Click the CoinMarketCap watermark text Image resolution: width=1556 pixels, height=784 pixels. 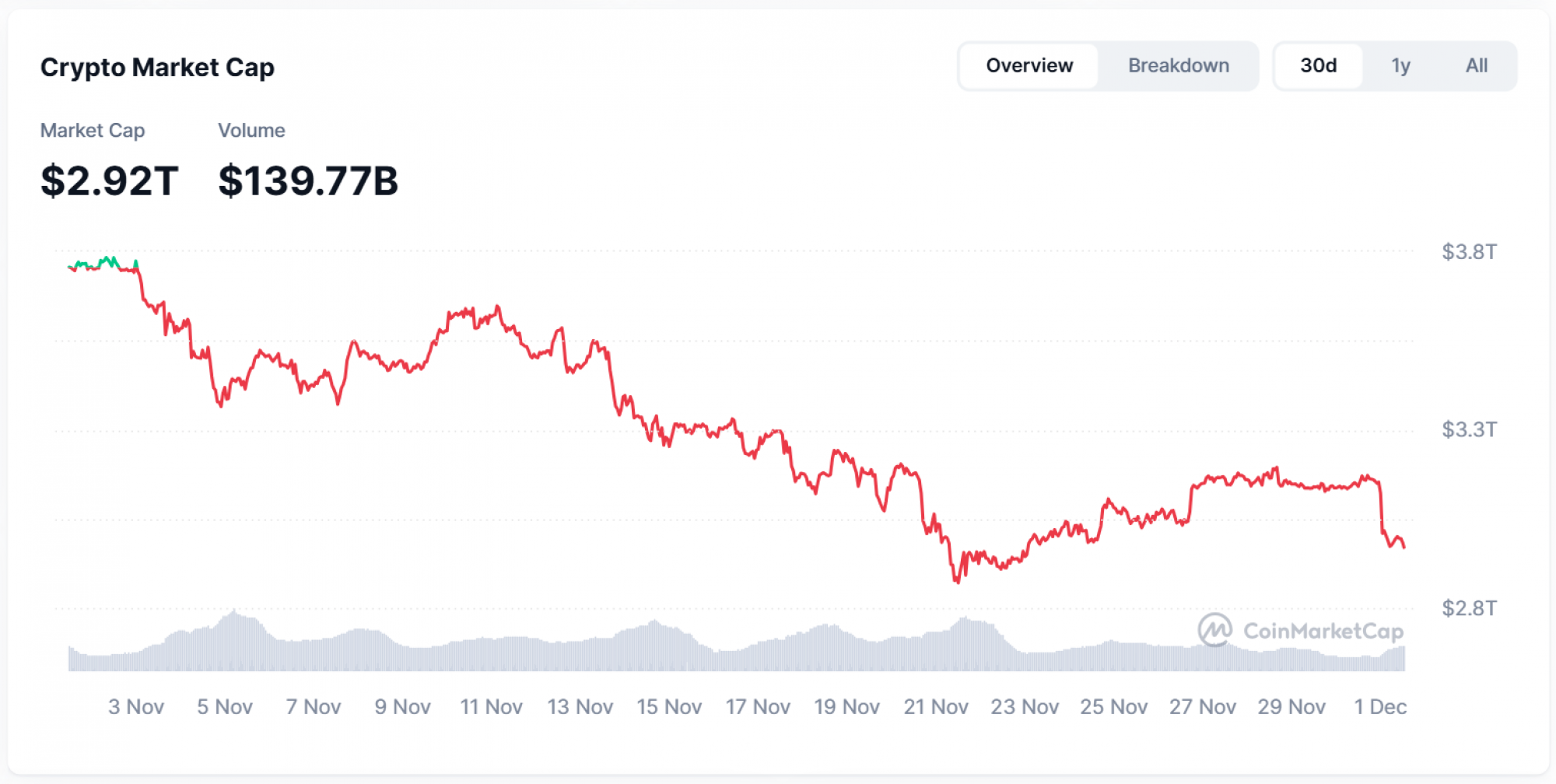tap(1323, 631)
